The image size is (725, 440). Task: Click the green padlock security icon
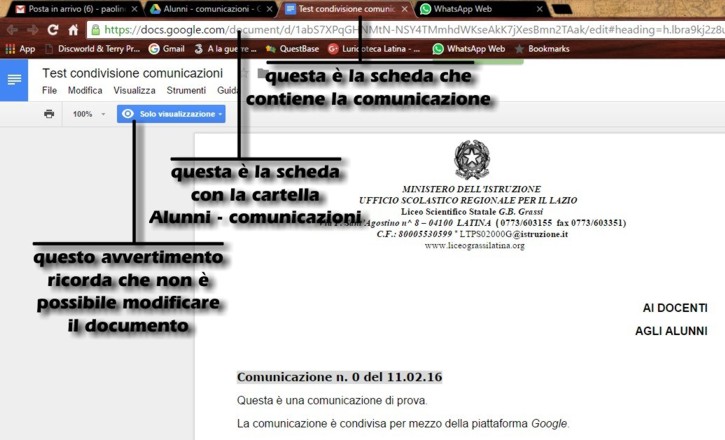(x=95, y=30)
